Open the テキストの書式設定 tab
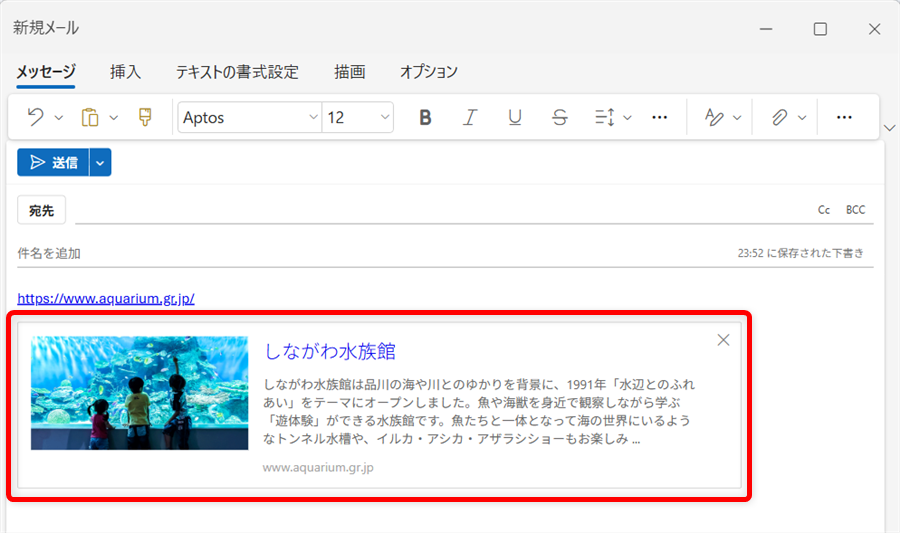The image size is (900, 533). tap(237, 72)
